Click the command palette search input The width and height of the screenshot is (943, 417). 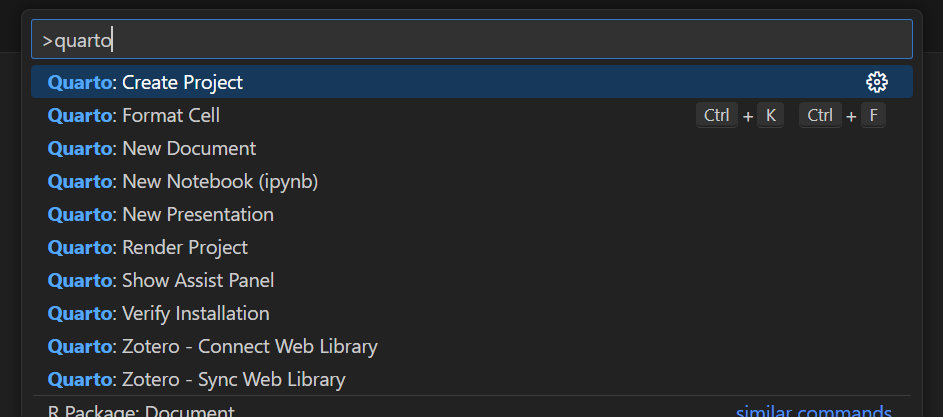pyautogui.click(x=470, y=40)
